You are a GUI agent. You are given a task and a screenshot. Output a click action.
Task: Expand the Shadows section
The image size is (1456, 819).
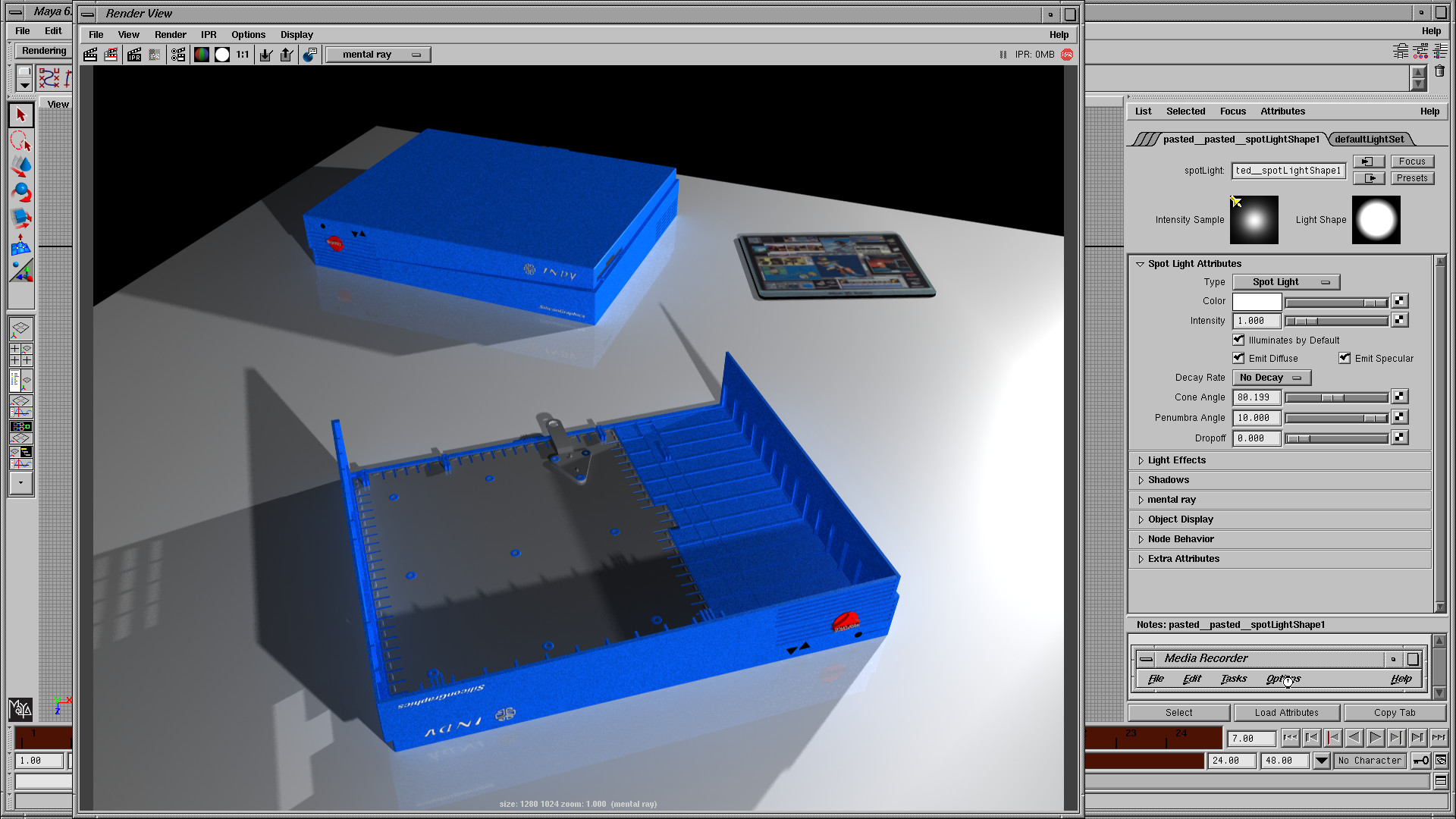tap(1168, 480)
